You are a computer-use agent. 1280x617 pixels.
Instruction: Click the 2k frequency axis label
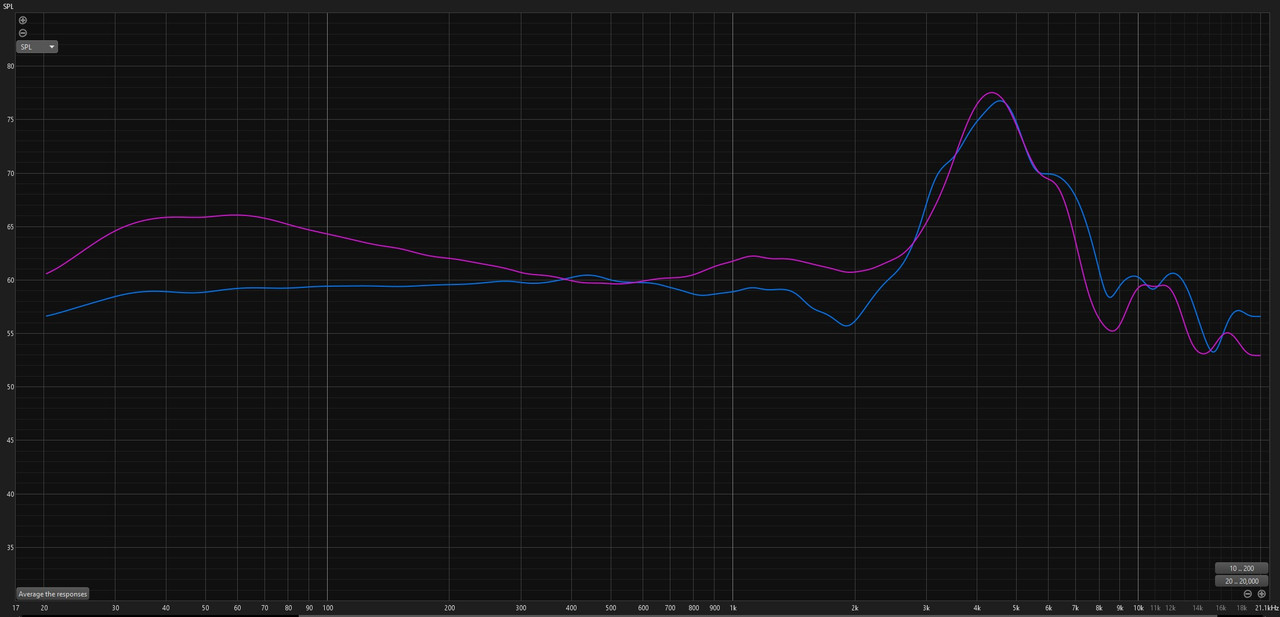pyautogui.click(x=855, y=608)
